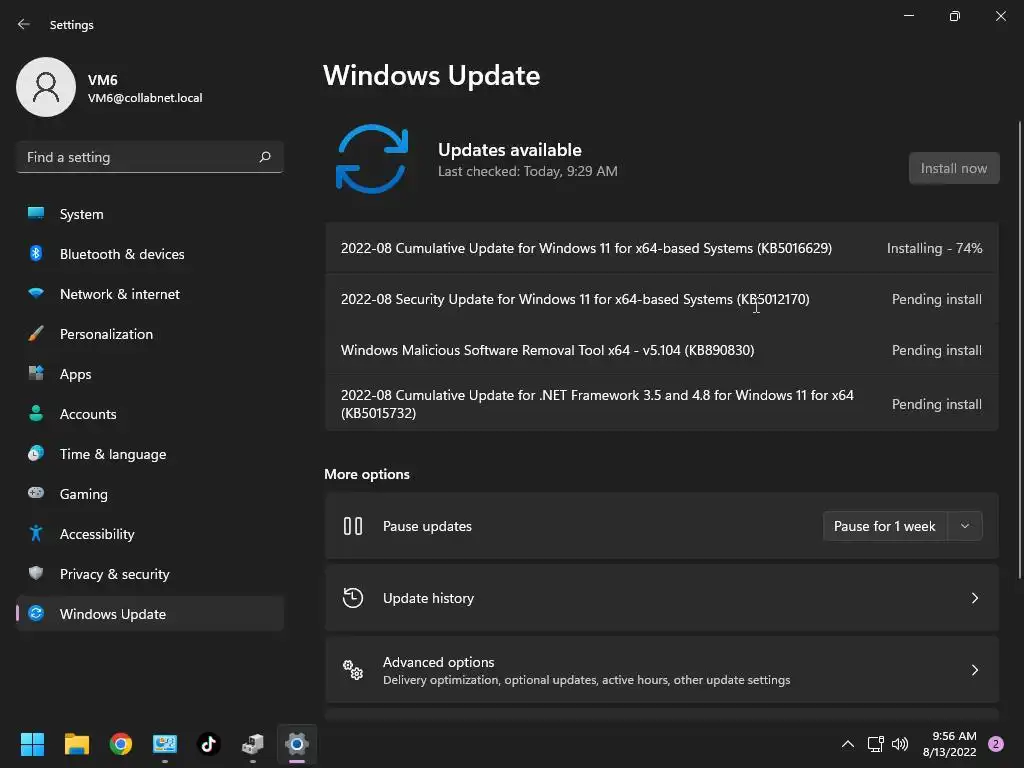Select Windows Update in sidebar
This screenshot has height=768, width=1024.
tap(150, 614)
